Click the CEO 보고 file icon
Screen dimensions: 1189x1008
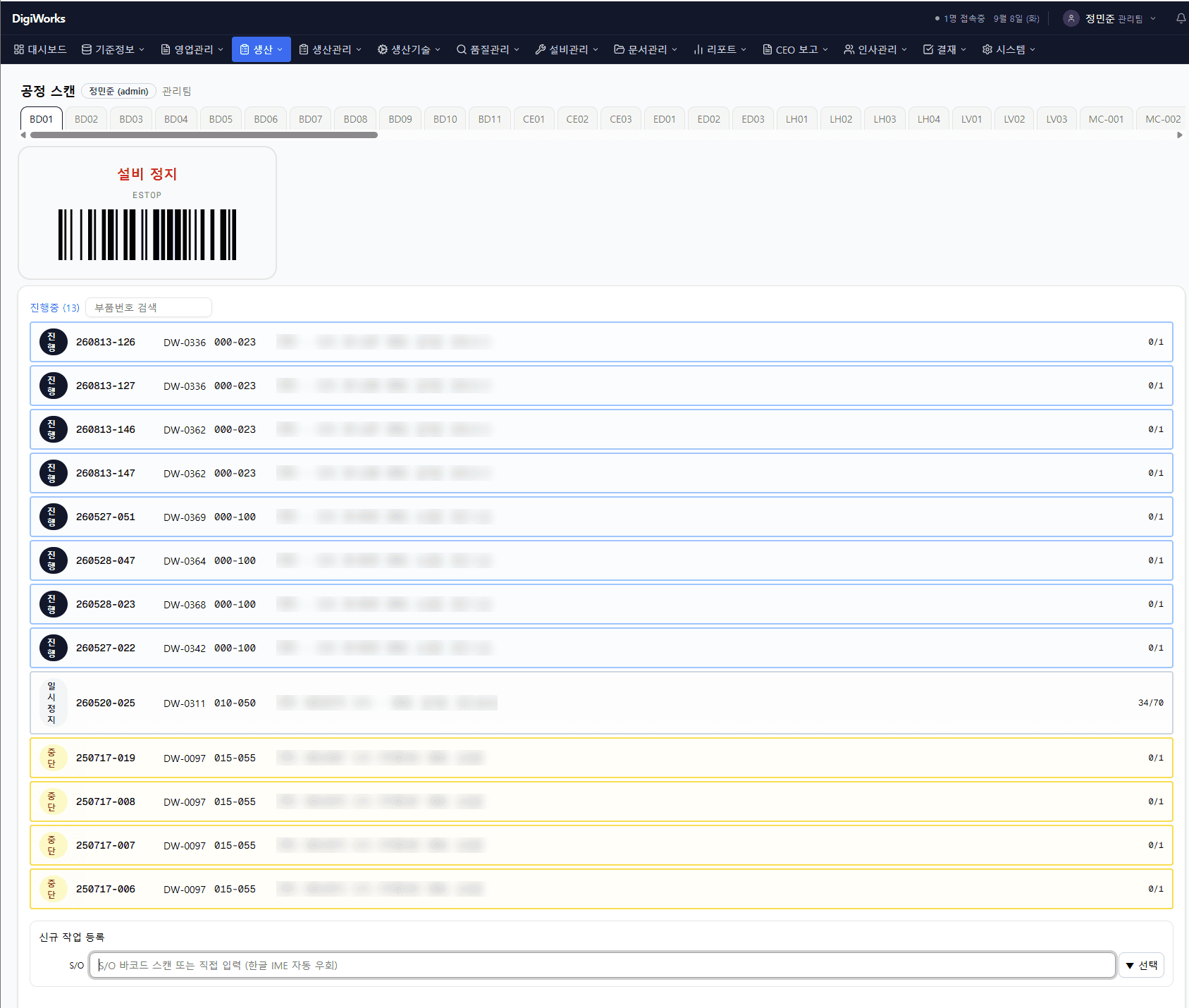coord(768,49)
